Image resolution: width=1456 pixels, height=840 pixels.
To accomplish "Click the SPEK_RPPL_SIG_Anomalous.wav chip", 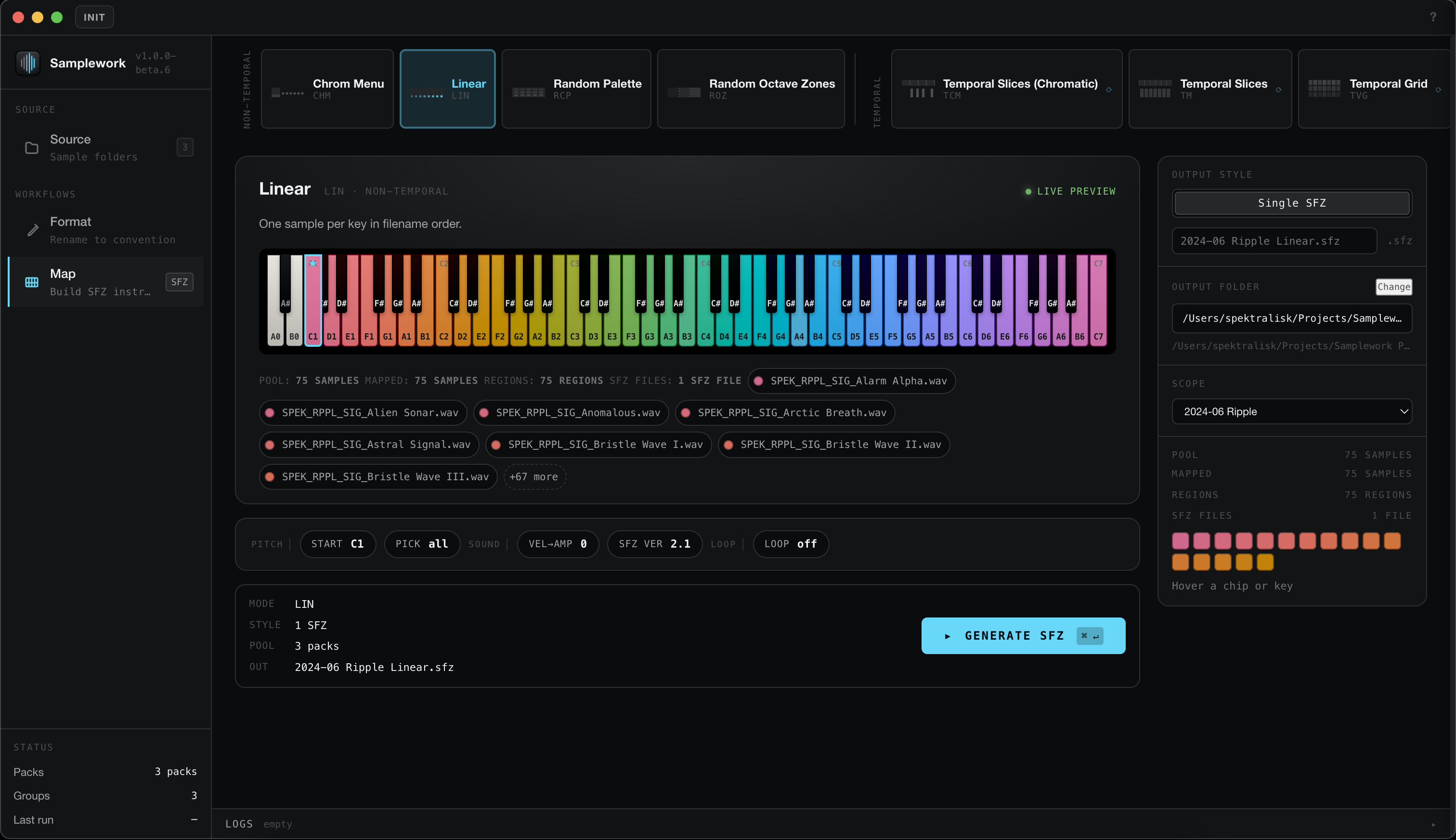I will point(571,413).
